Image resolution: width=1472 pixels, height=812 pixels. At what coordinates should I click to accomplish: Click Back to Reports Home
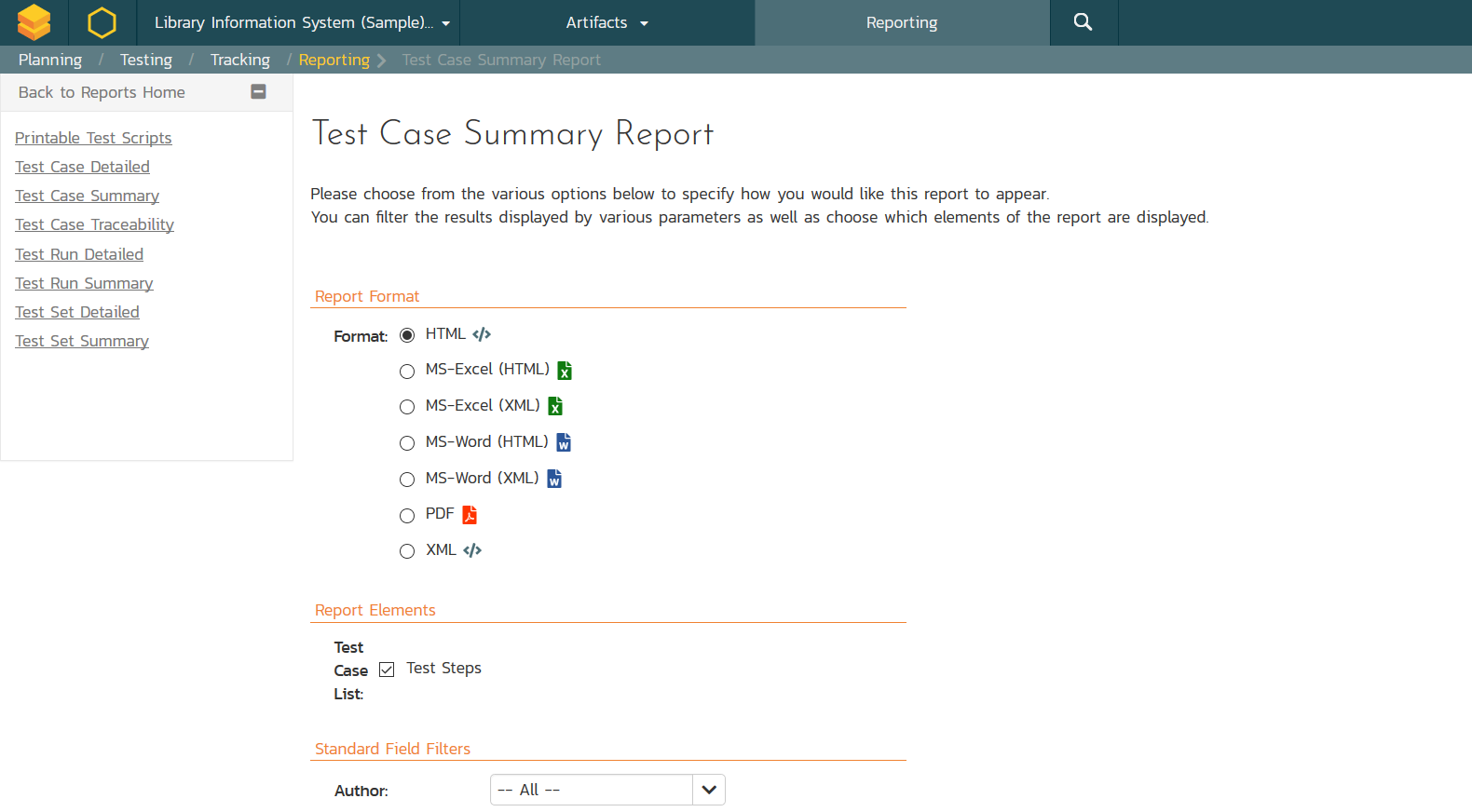tap(102, 92)
